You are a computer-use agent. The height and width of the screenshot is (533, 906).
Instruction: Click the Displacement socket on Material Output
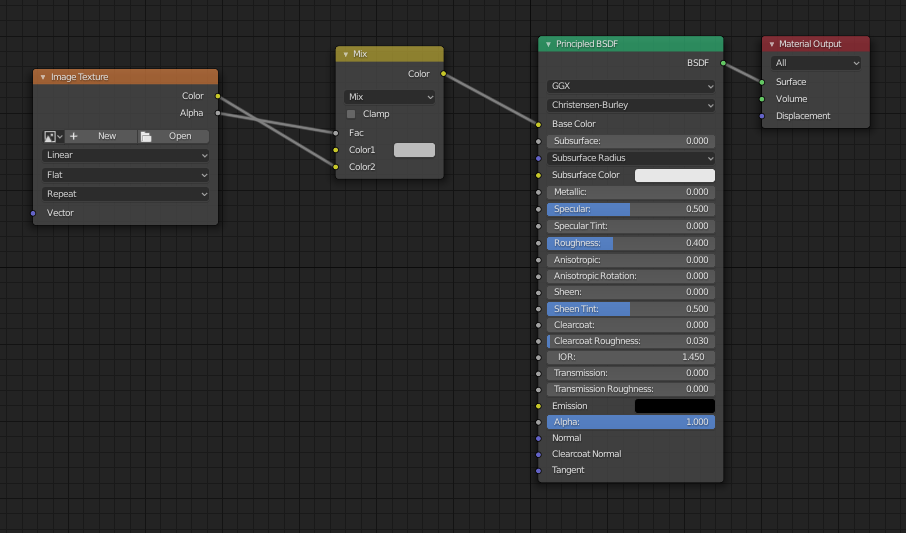[x=762, y=116]
